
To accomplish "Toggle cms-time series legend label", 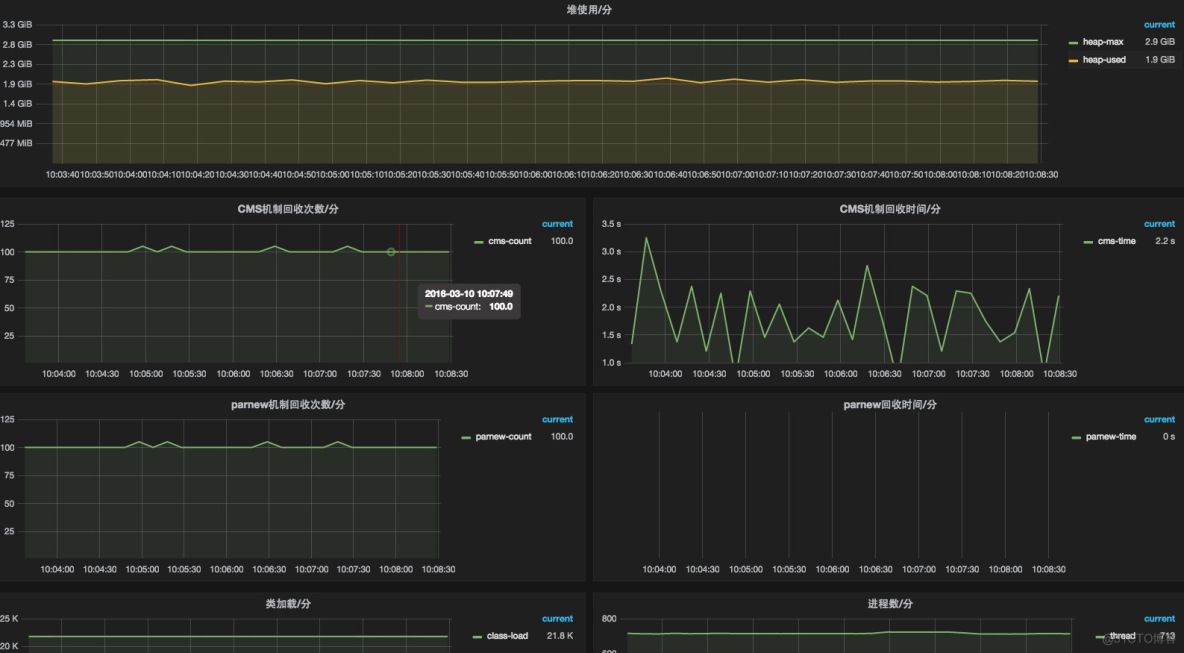I will [x=1117, y=241].
